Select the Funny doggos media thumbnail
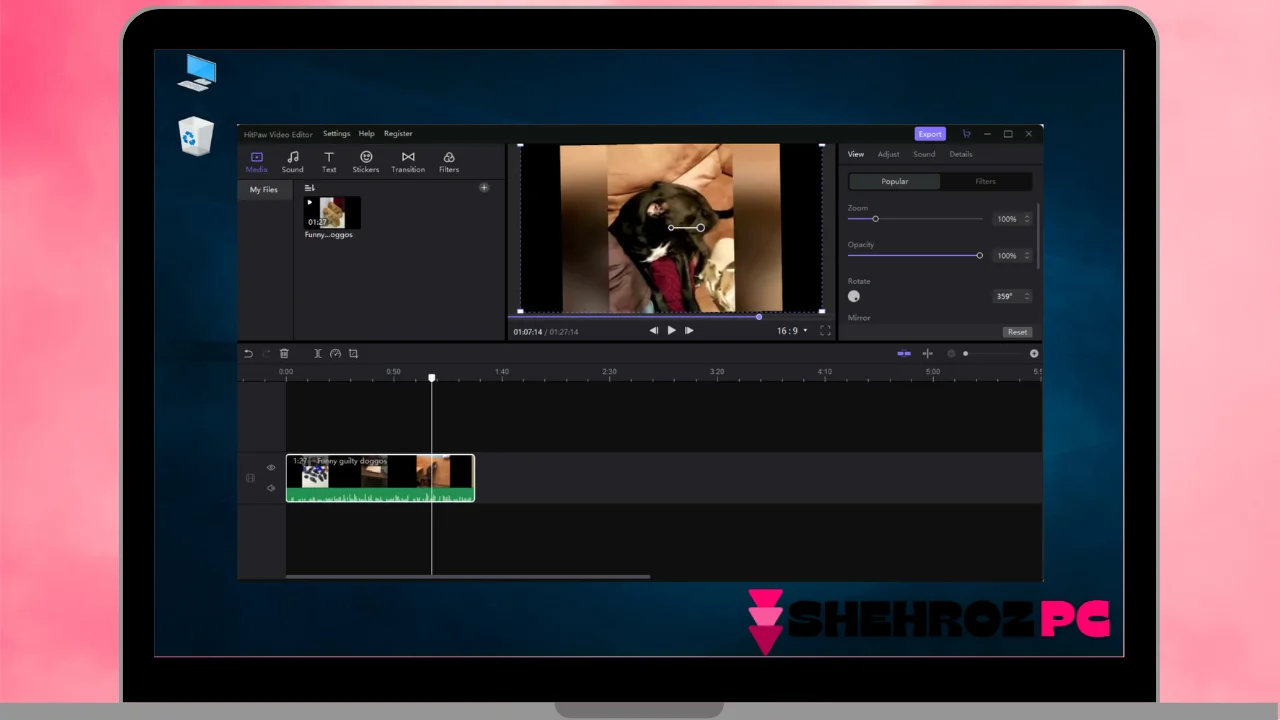Screen dimensions: 1280x720 click(332, 213)
